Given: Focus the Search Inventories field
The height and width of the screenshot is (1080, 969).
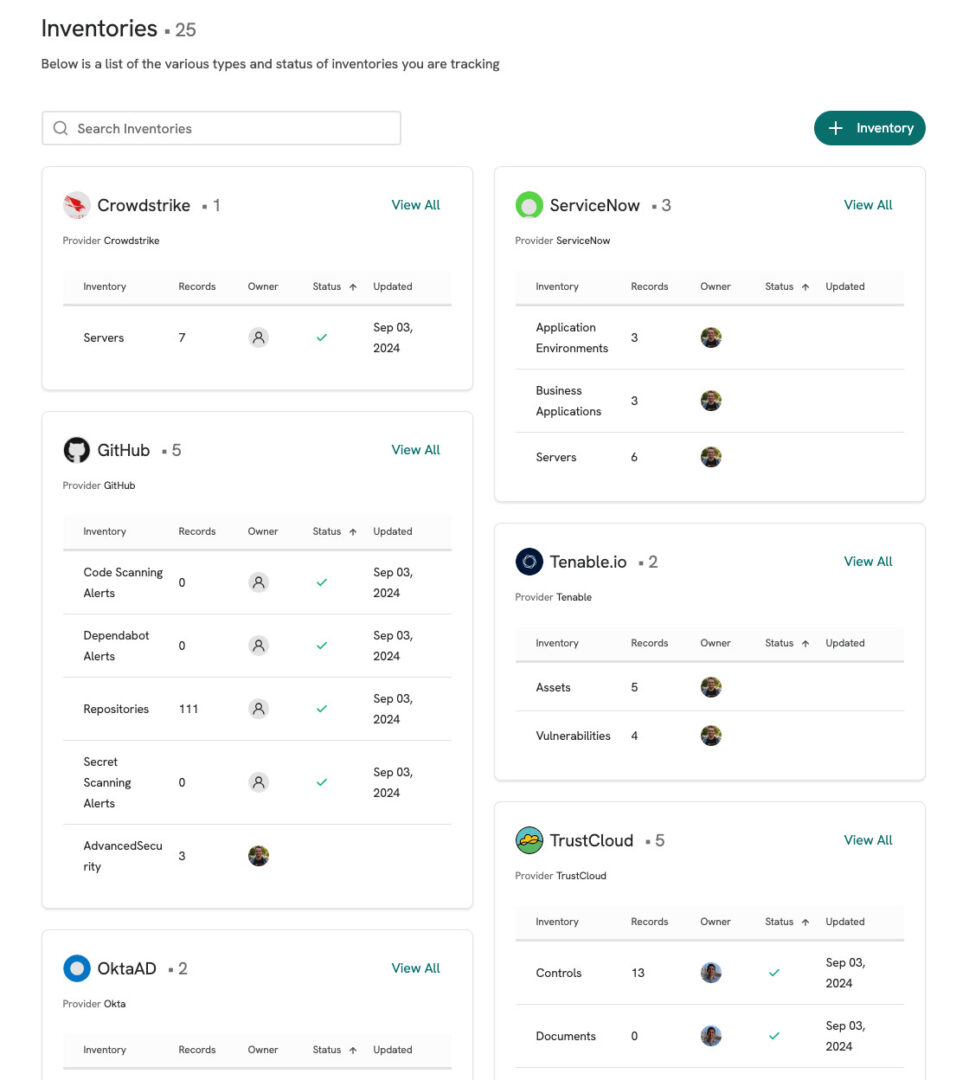Looking at the screenshot, I should tap(221, 128).
